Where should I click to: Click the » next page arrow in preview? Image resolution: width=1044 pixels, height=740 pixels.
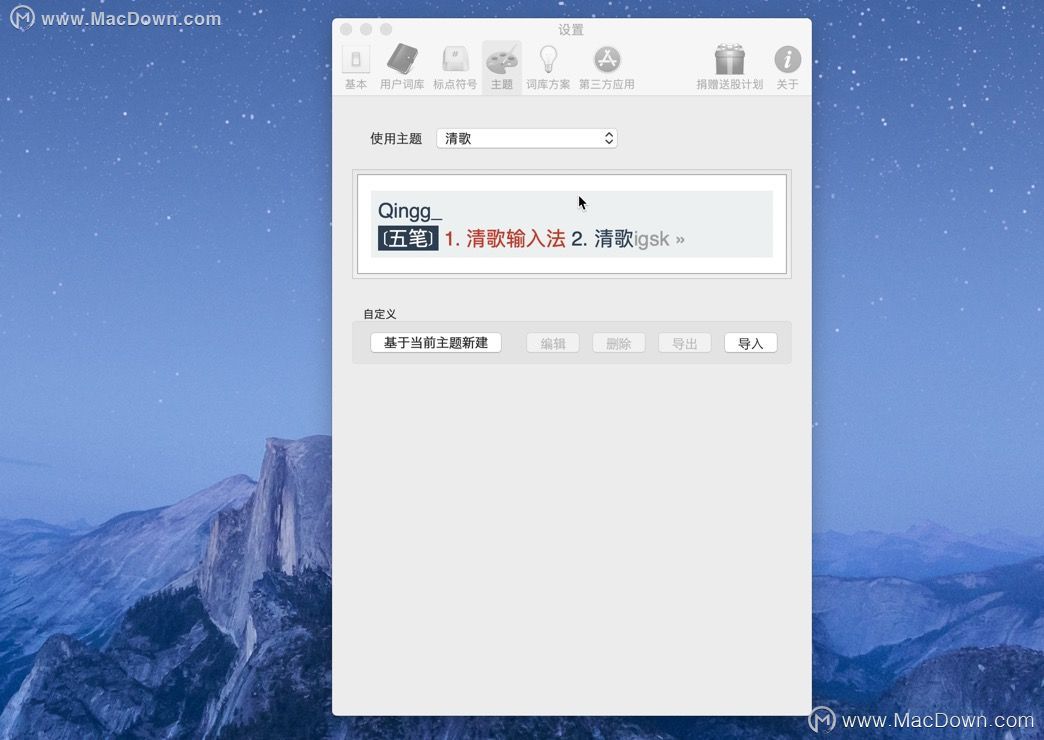pos(680,239)
